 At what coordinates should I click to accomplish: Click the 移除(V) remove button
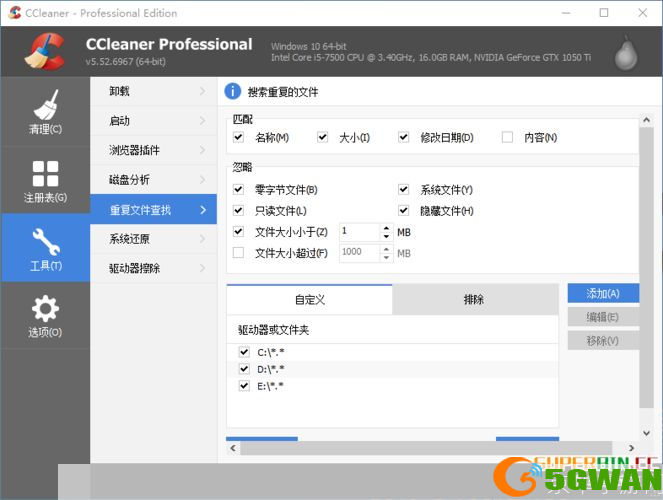pyautogui.click(x=603, y=340)
